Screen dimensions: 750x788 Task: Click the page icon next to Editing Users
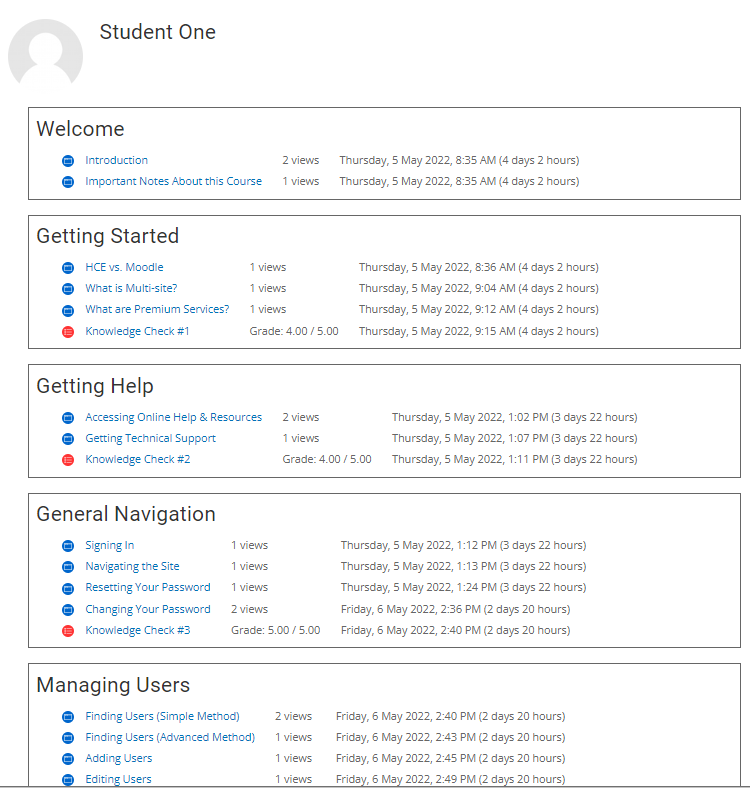click(68, 780)
